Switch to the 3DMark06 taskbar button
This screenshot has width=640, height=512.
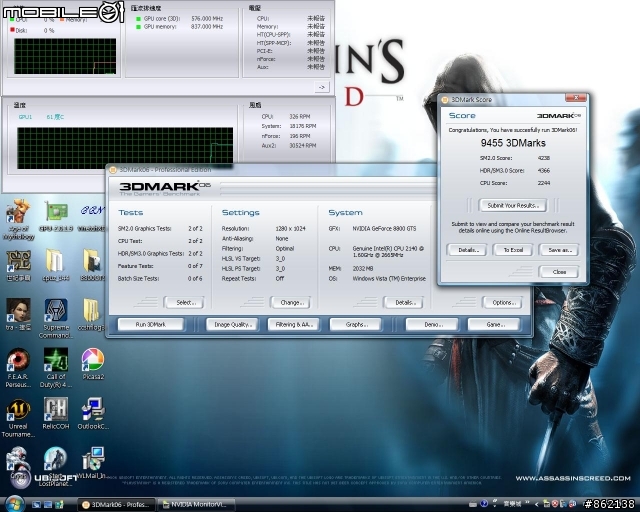pyautogui.click(x=116, y=505)
